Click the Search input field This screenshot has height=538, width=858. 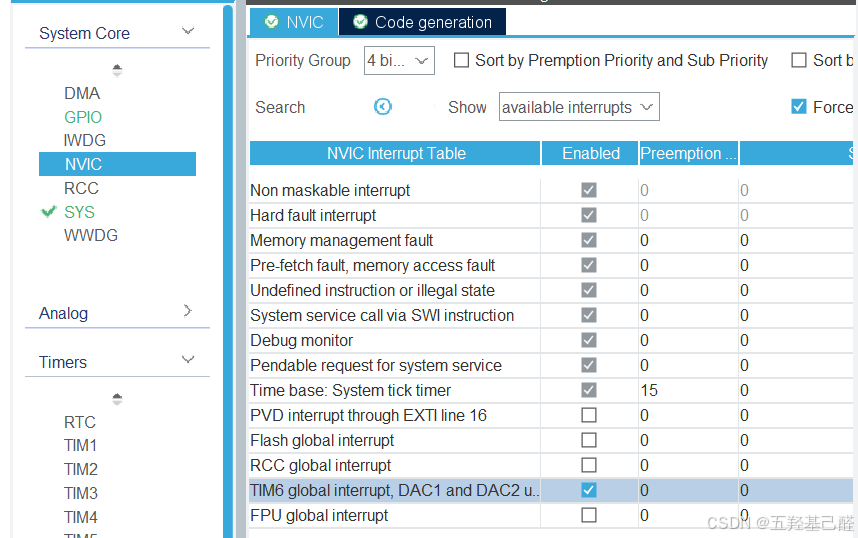[x=339, y=107]
